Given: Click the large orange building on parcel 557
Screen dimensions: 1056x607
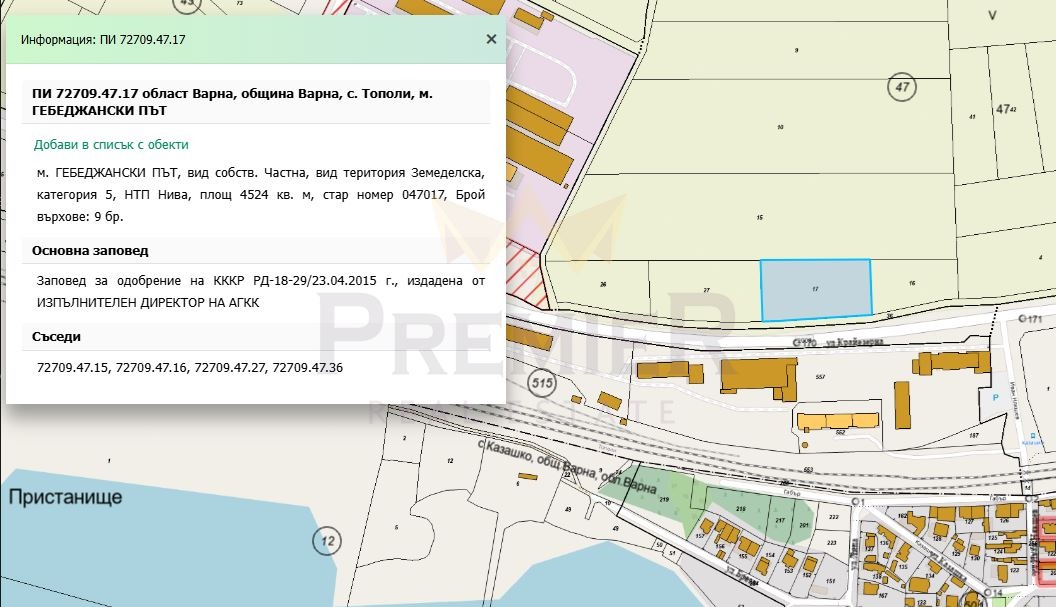Looking at the screenshot, I should pyautogui.click(x=759, y=378).
